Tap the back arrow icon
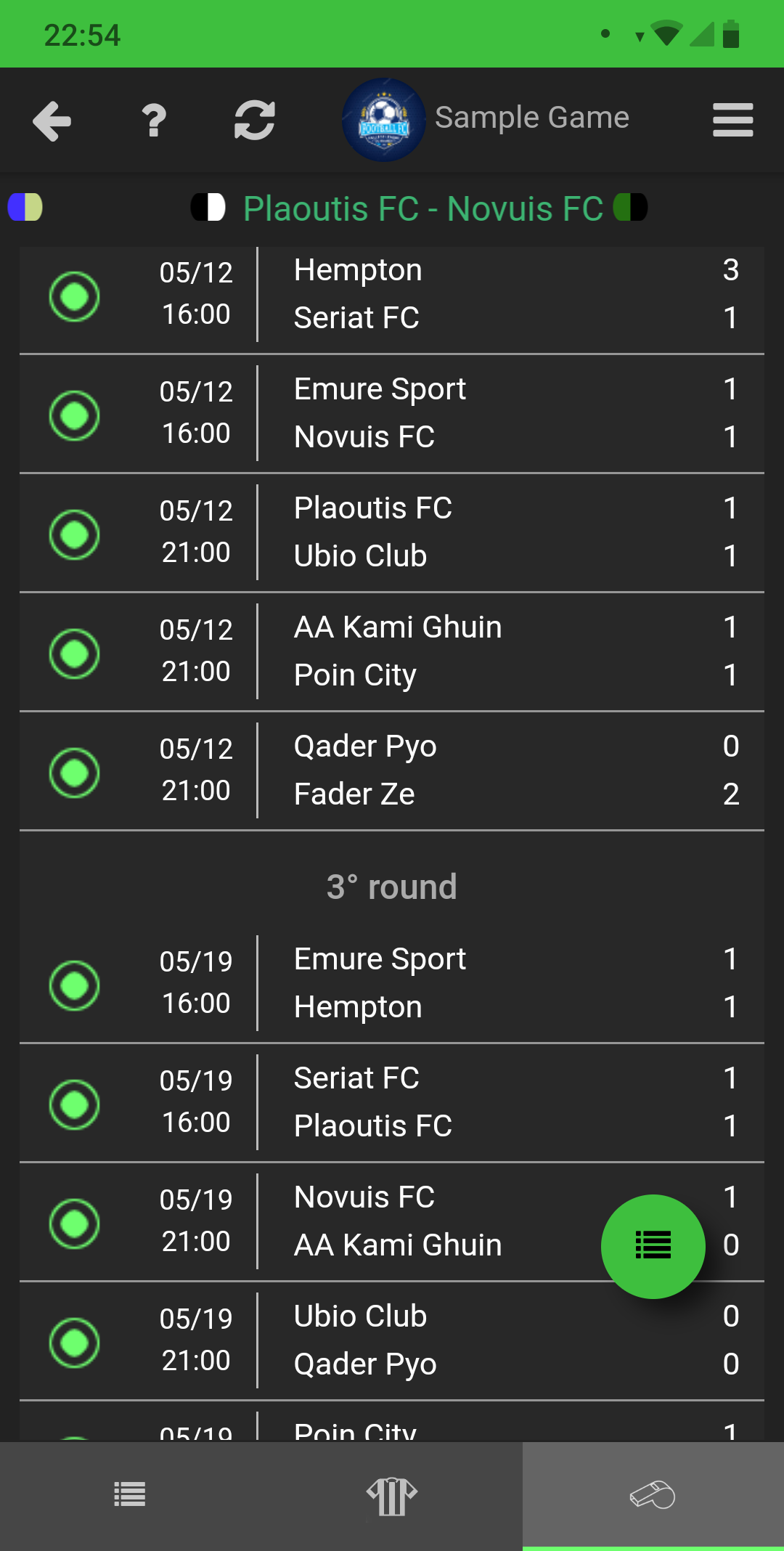The image size is (784, 1551). pyautogui.click(x=52, y=121)
